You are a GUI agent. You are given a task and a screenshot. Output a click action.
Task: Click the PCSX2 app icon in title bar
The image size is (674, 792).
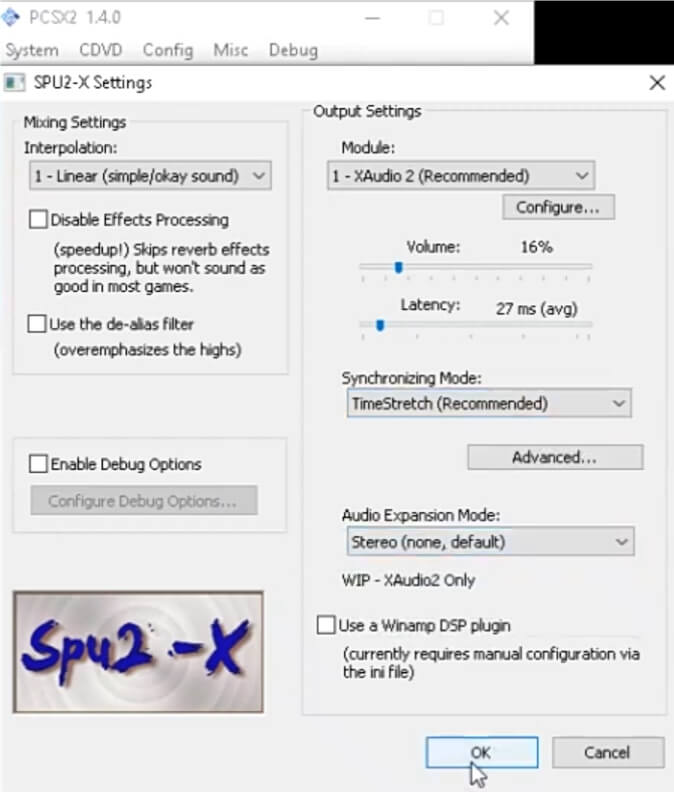coord(10,17)
